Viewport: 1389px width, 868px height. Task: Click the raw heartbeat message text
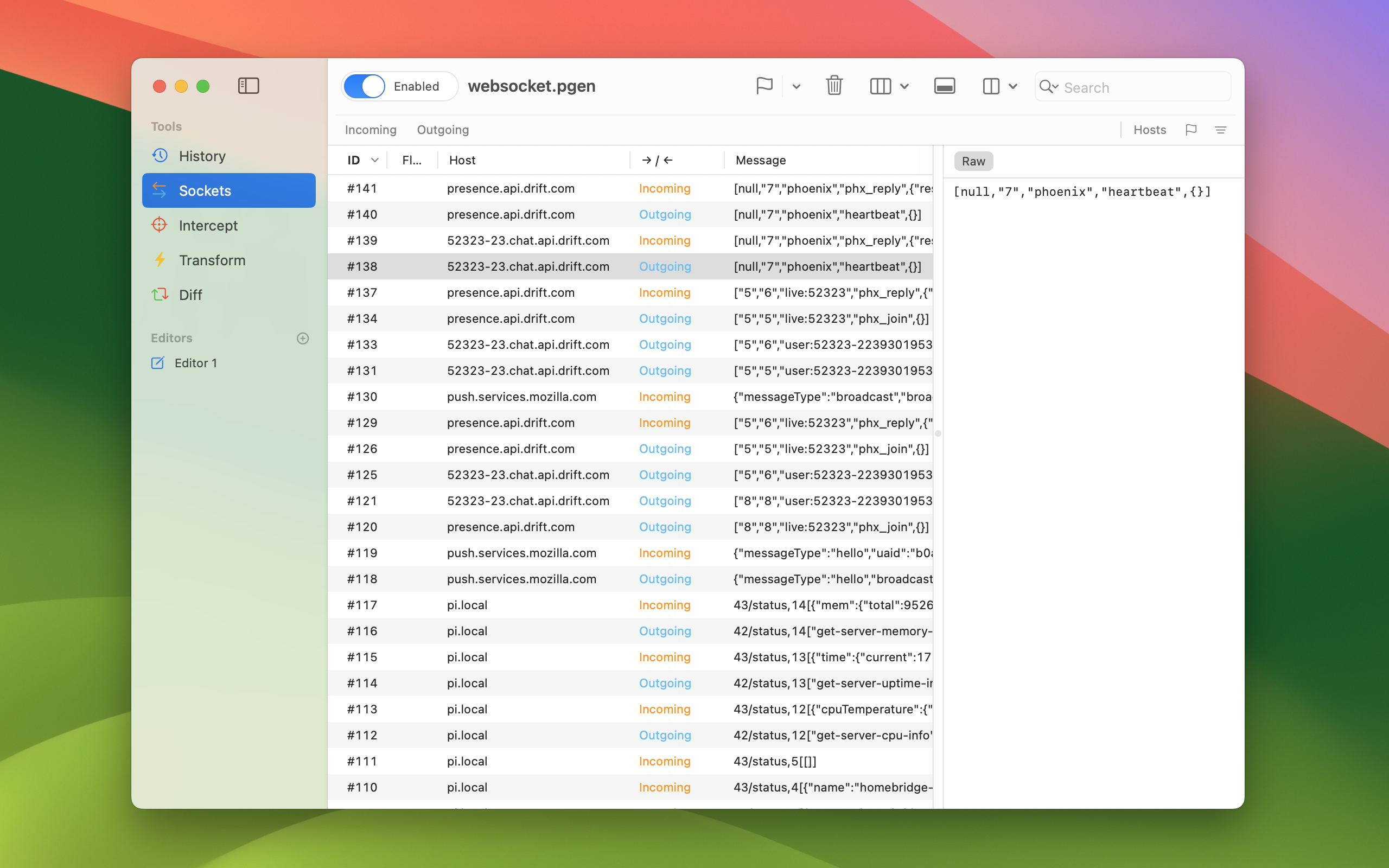[x=1082, y=192]
